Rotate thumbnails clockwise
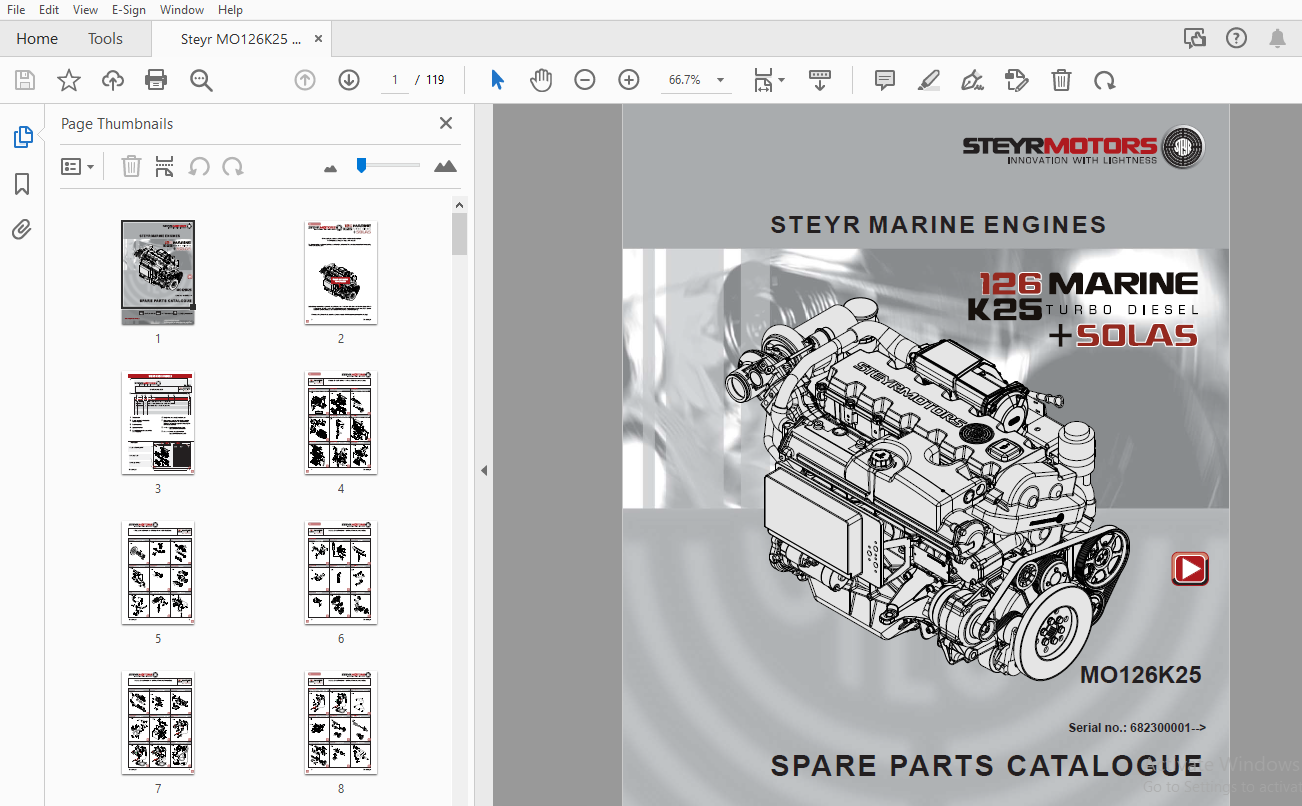The height and width of the screenshot is (806, 1302). click(x=233, y=167)
